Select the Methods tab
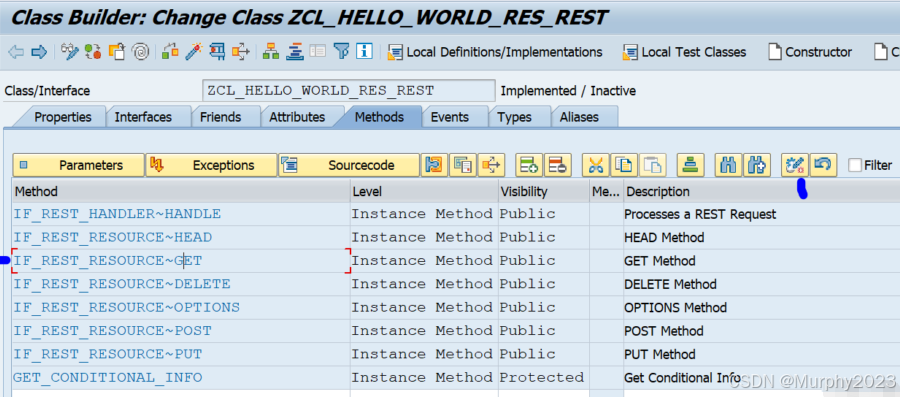This screenshot has height=397, width=900. tap(379, 117)
